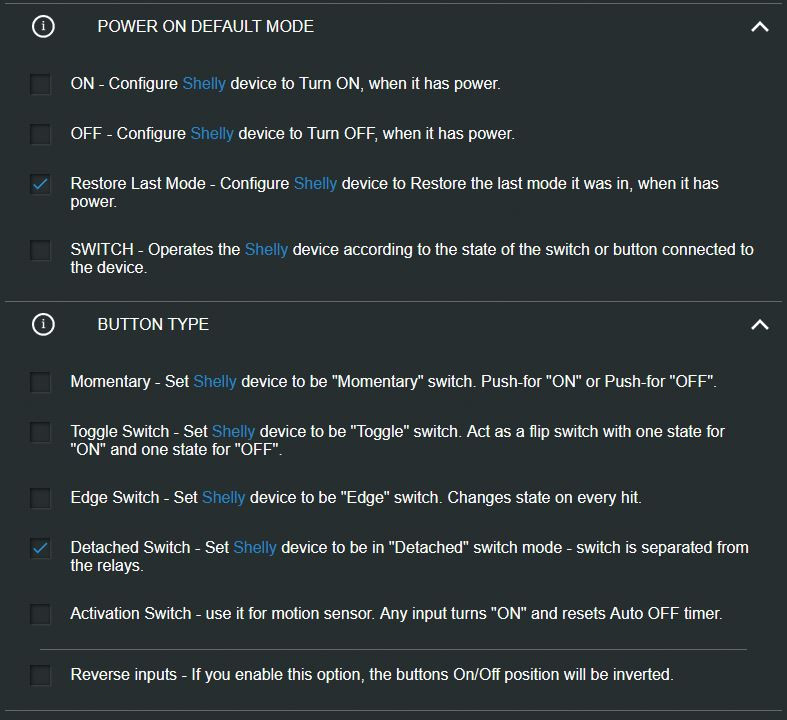The image size is (787, 720).
Task: Uncheck the Restore Last Mode checkbox
Action: 40,184
